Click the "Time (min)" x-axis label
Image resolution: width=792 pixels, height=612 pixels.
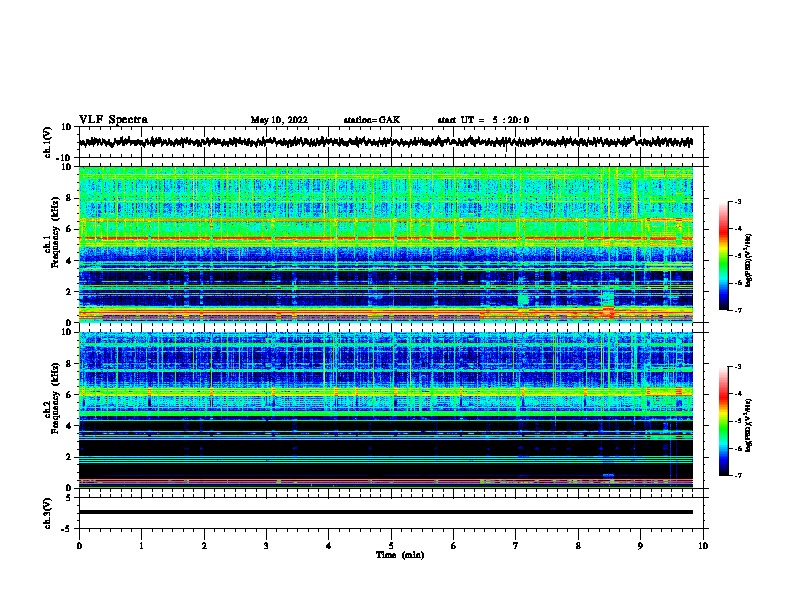point(400,555)
